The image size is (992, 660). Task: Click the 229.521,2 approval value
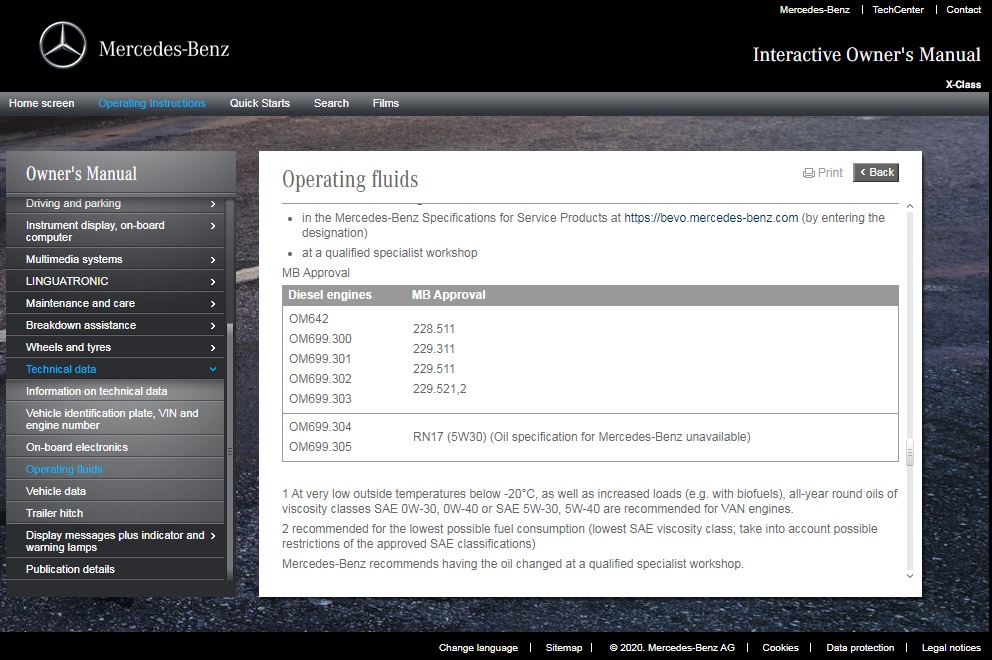pyautogui.click(x=440, y=389)
